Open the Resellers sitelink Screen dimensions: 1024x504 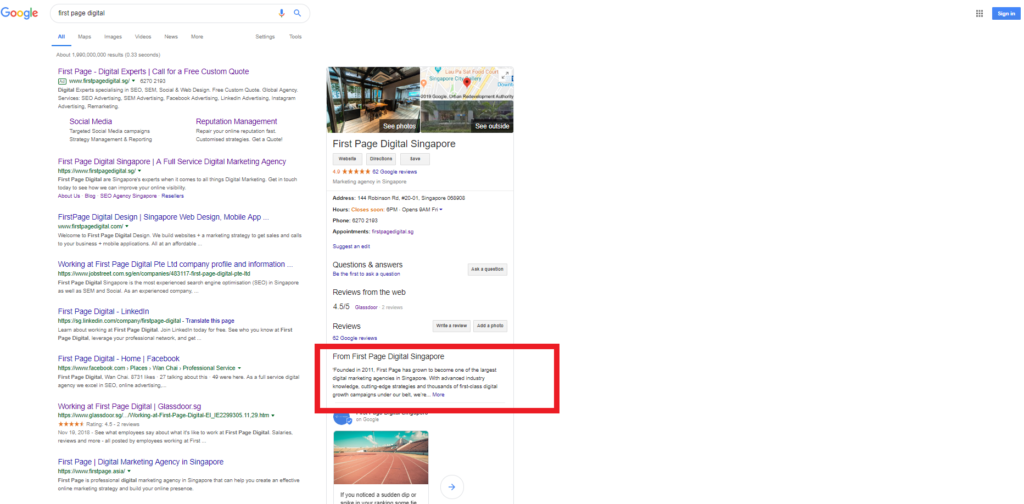pos(172,196)
